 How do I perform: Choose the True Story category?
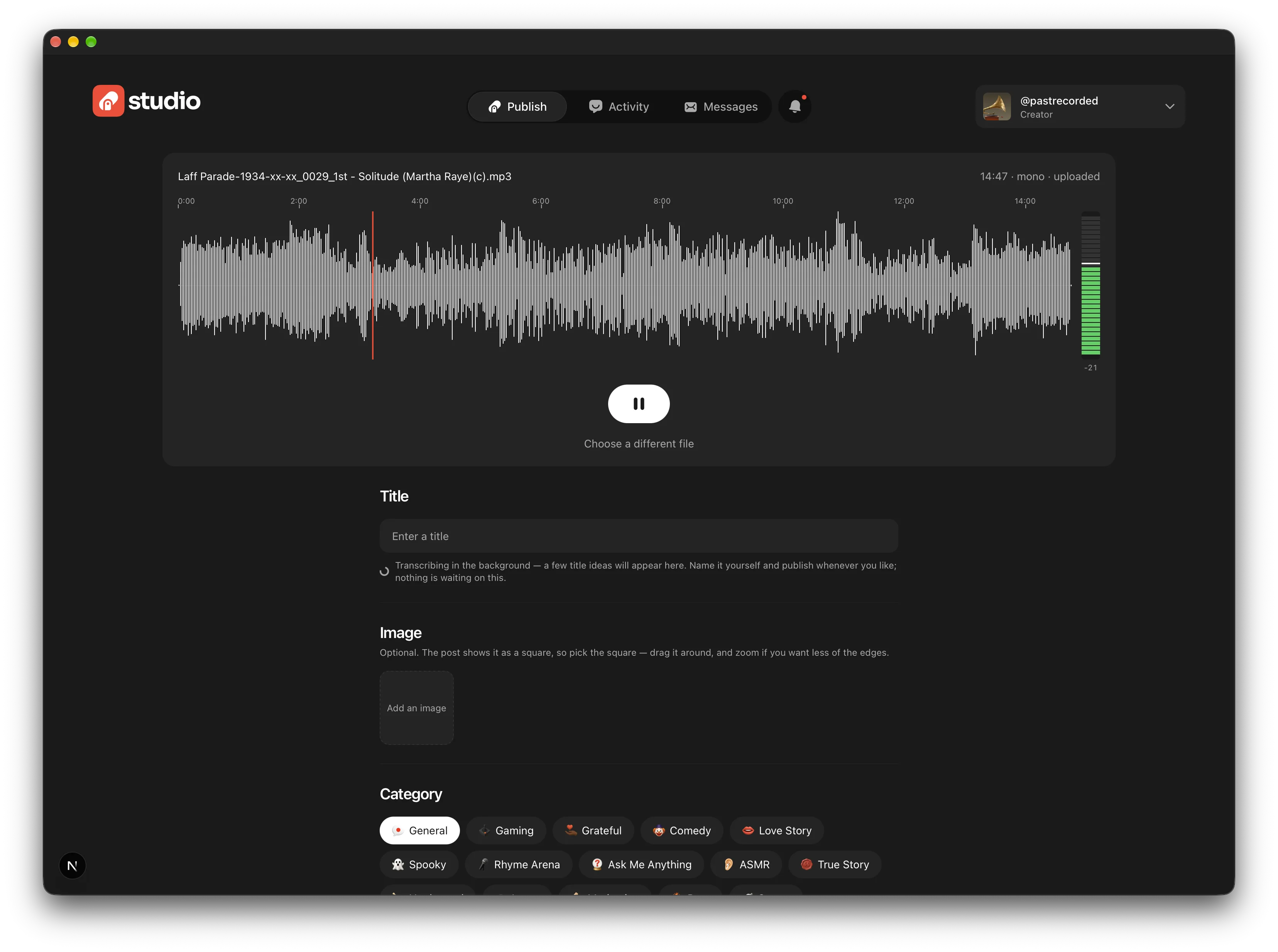tap(835, 864)
